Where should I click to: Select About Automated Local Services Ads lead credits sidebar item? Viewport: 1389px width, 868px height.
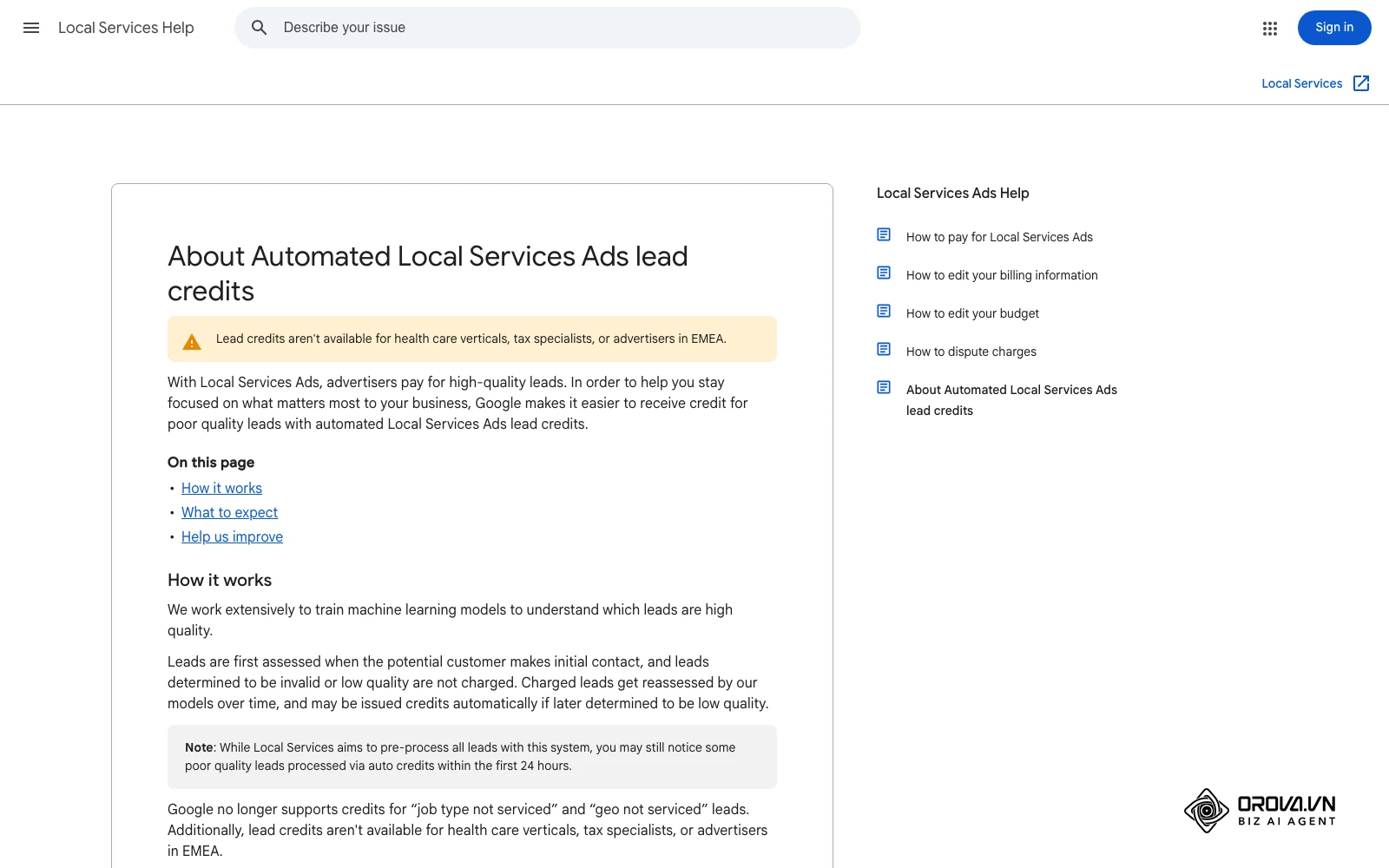1011,400
